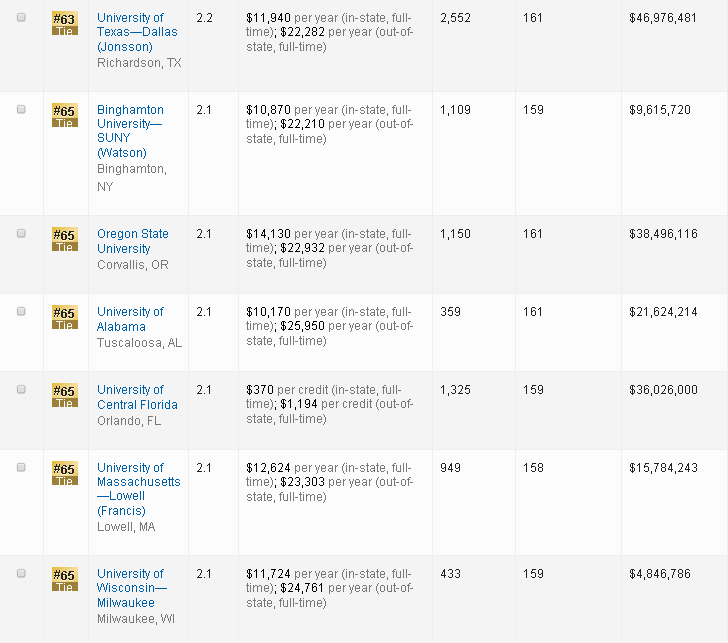Open Binghamton University—SUNY (Watson) link
This screenshot has height=643, width=728.
(129, 131)
